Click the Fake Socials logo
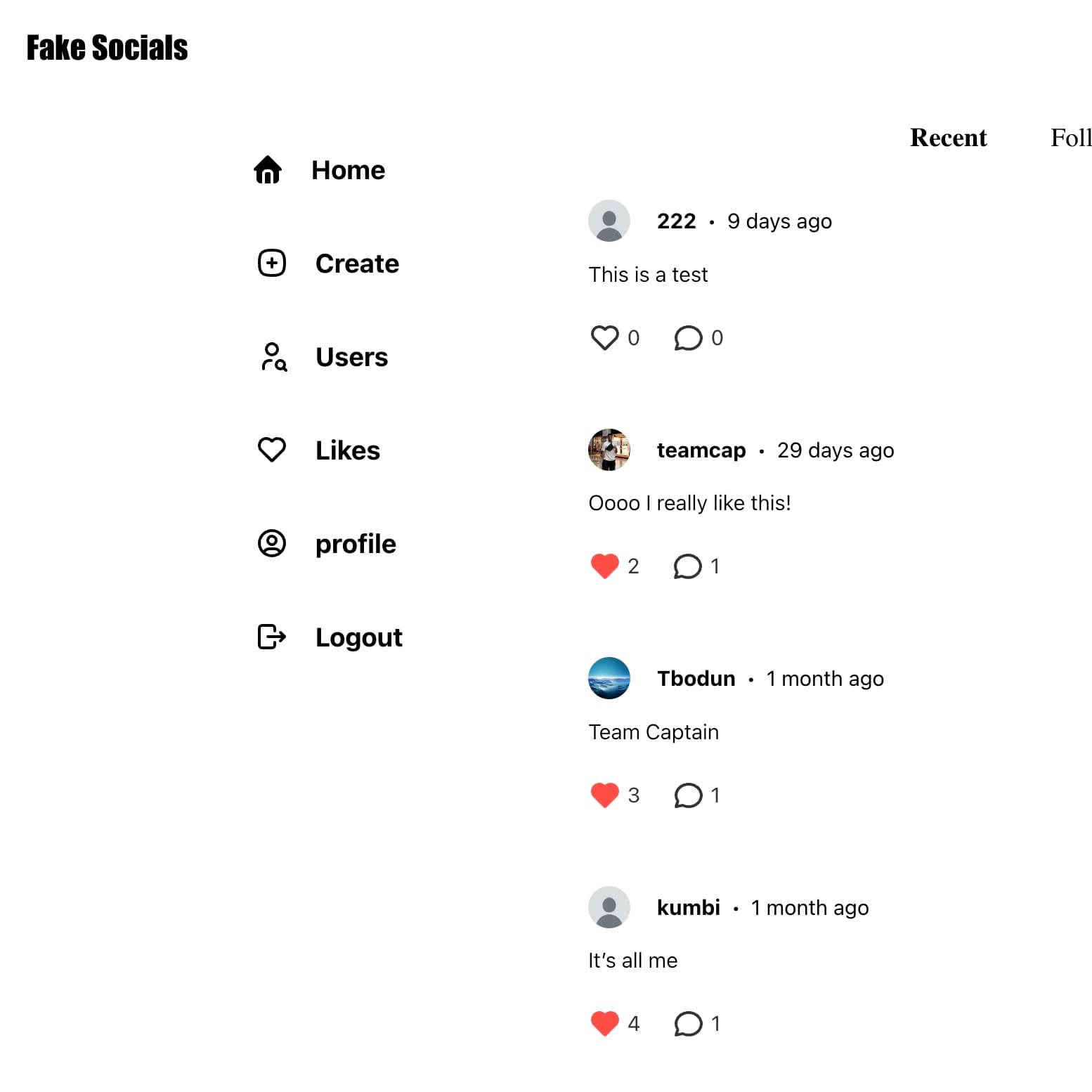This screenshot has height=1092, width=1092. [107, 48]
